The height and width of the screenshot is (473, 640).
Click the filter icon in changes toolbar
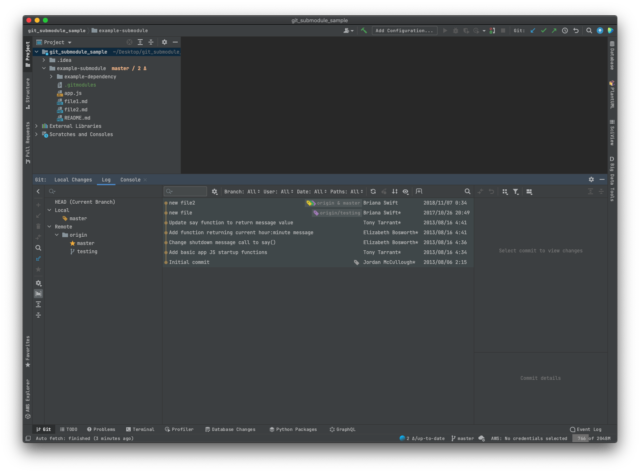coord(516,192)
